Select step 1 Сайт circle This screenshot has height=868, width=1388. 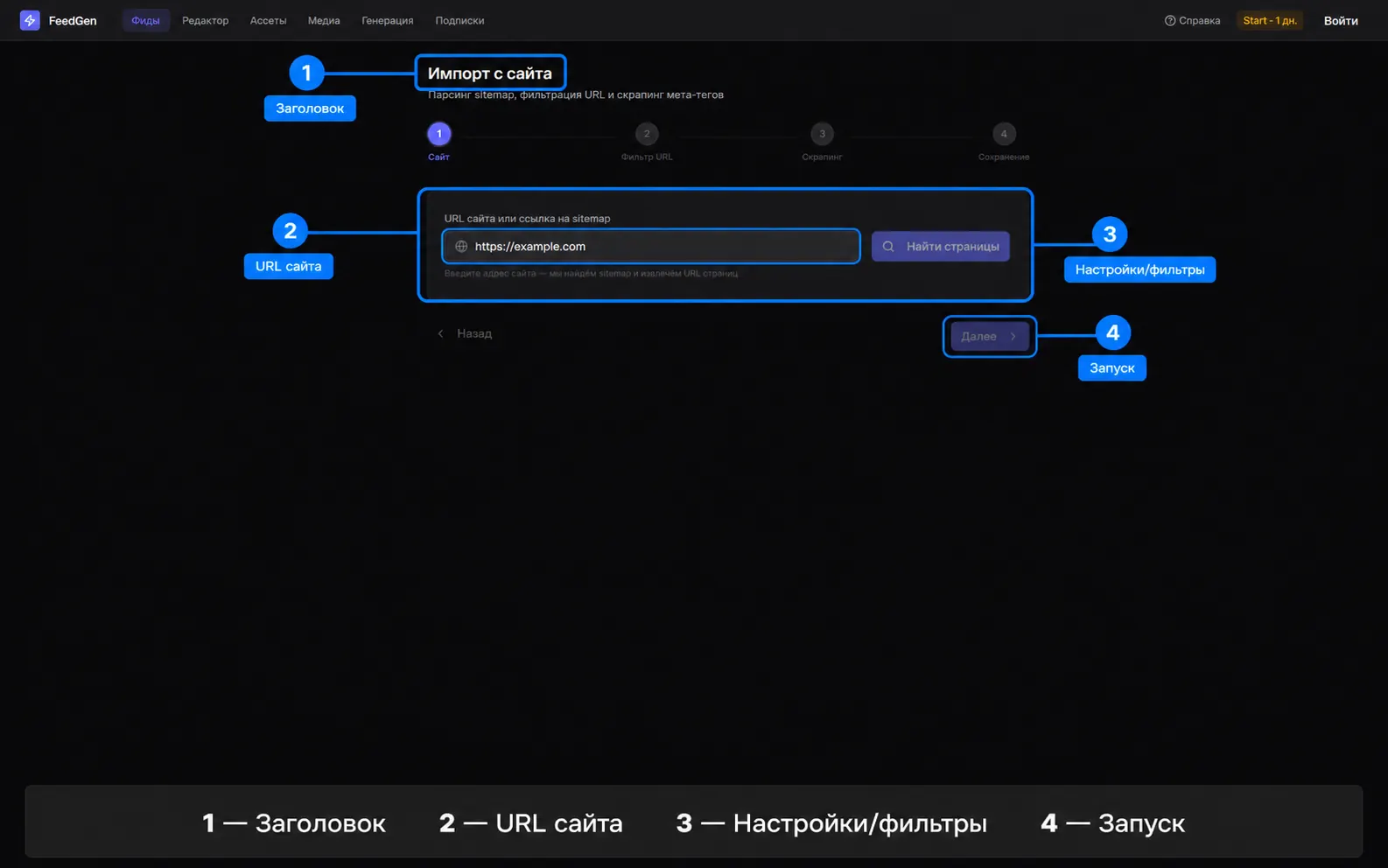pos(439,134)
